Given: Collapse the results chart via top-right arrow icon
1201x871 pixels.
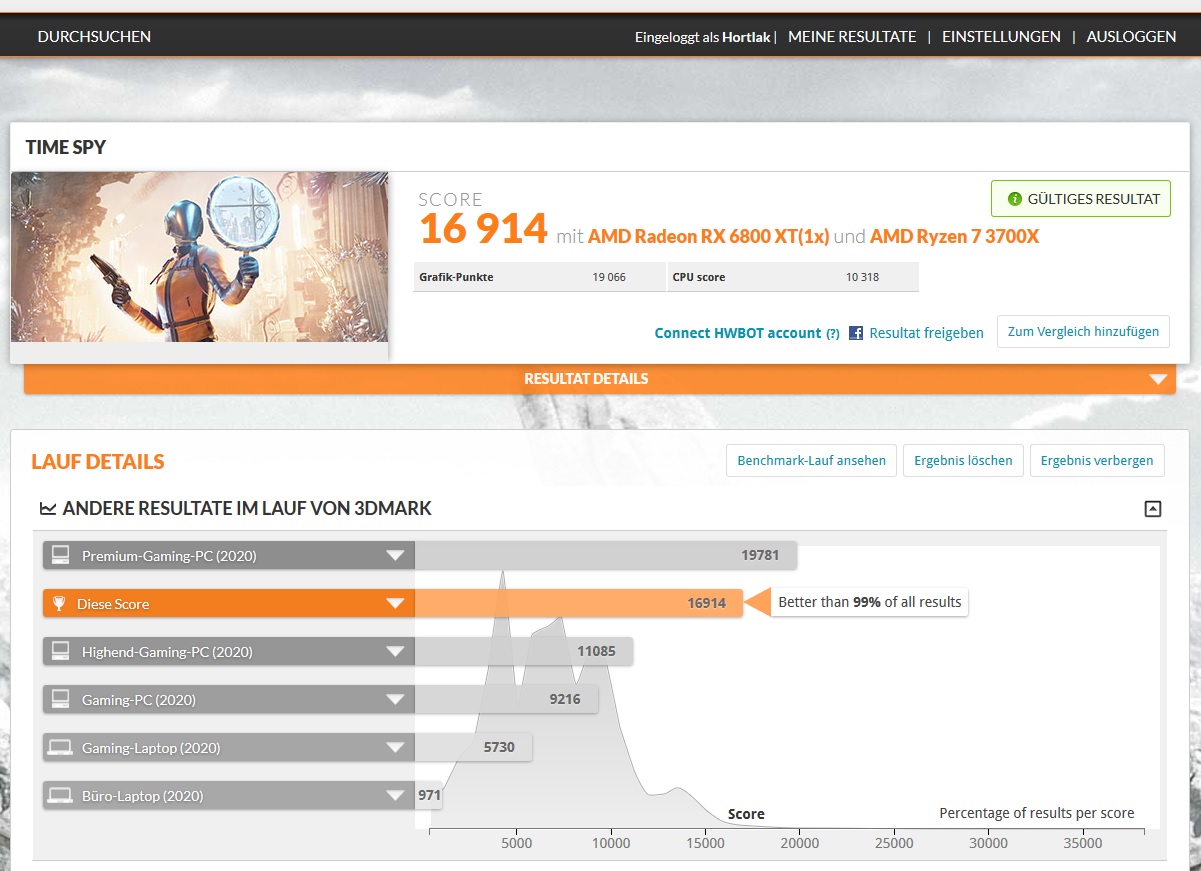Looking at the screenshot, I should (x=1152, y=509).
